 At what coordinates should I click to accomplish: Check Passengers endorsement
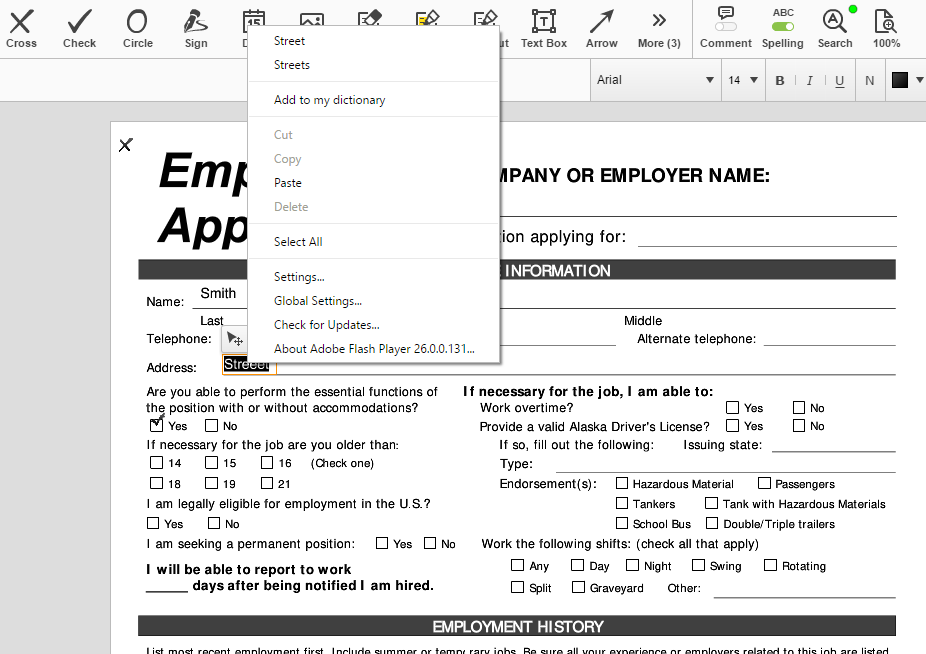(x=764, y=483)
